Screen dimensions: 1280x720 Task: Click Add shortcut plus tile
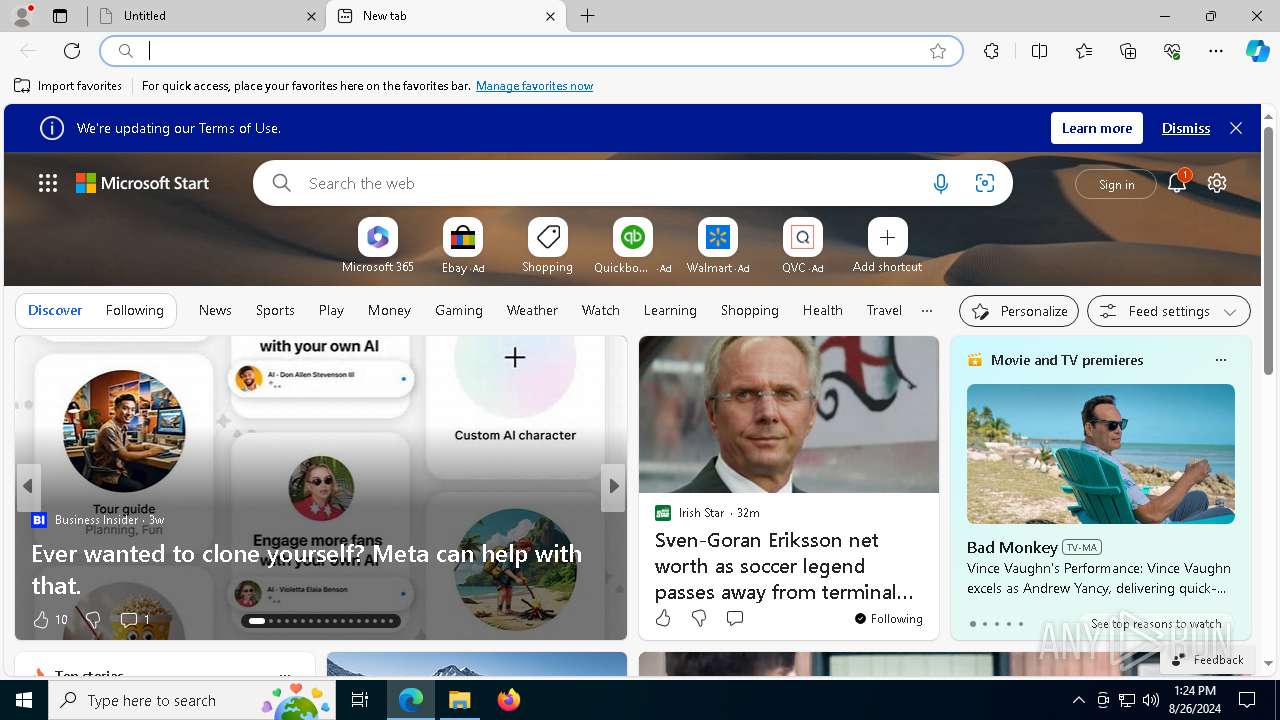[887, 245]
